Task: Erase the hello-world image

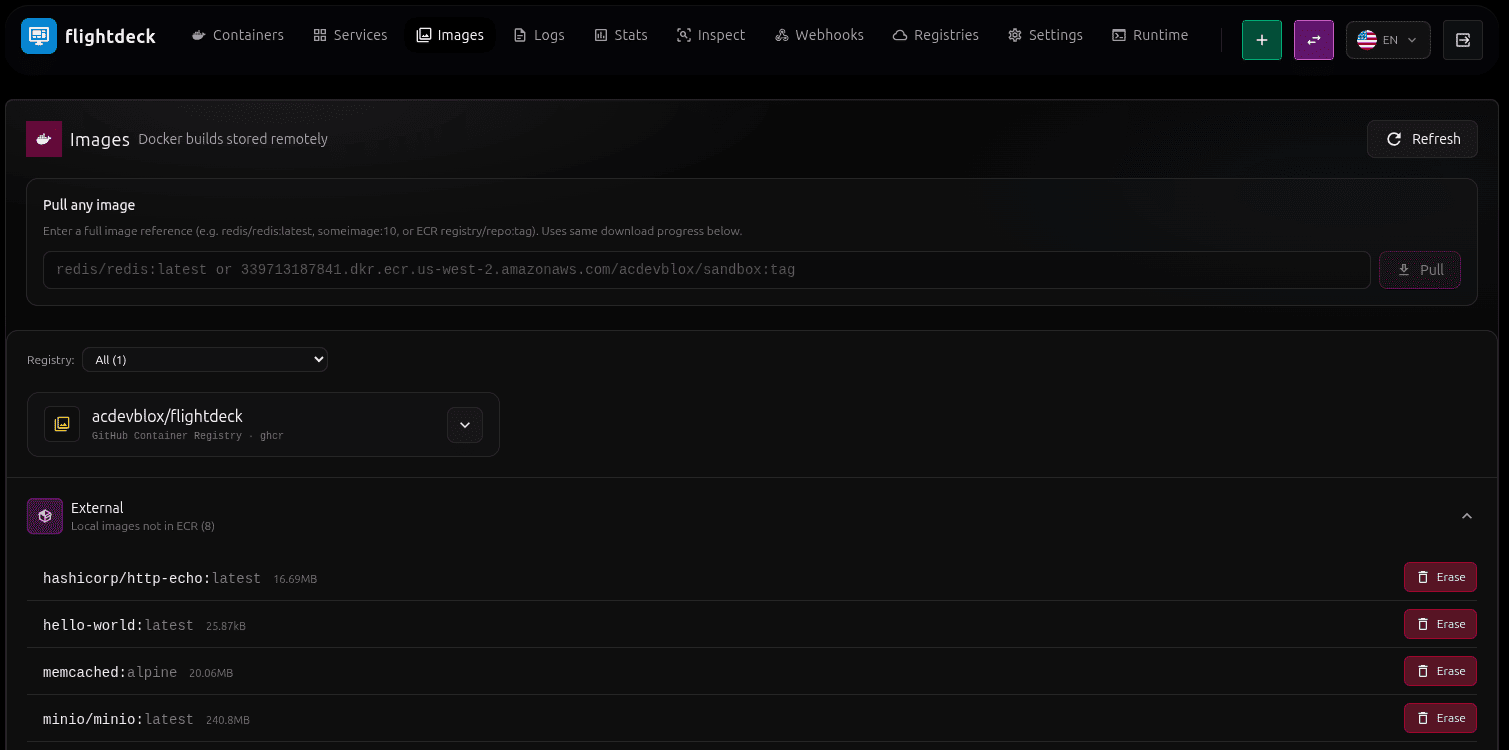Action: pos(1440,624)
